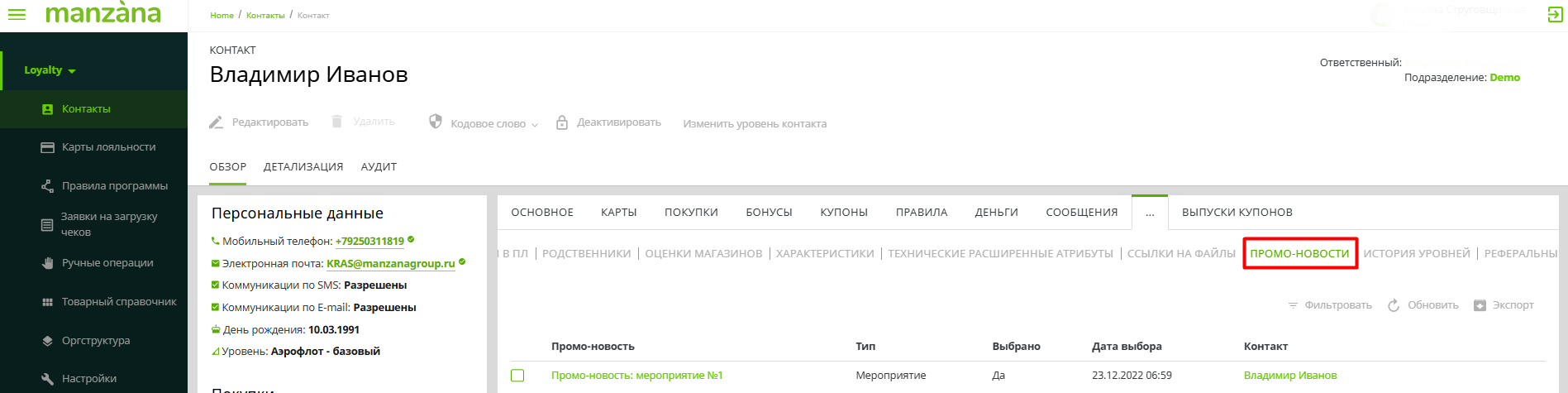Open the Промо-новости subtab

(1299, 254)
